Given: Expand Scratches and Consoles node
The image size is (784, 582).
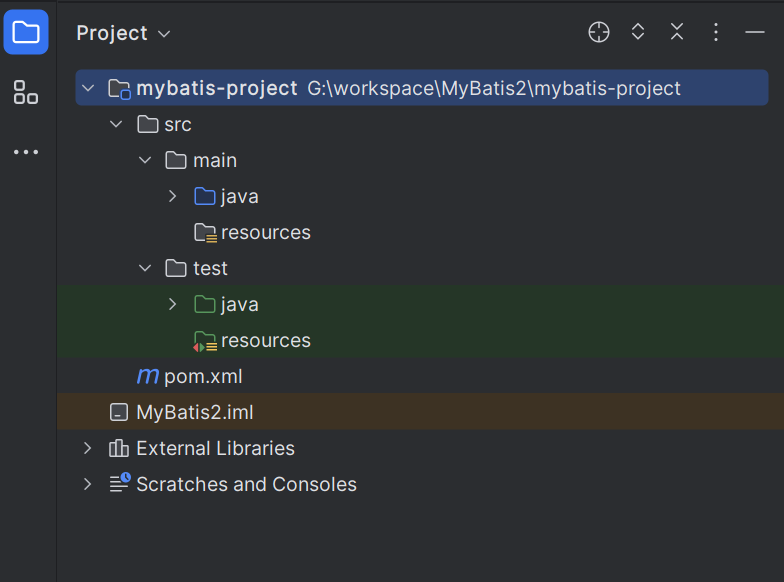Looking at the screenshot, I should click(88, 484).
